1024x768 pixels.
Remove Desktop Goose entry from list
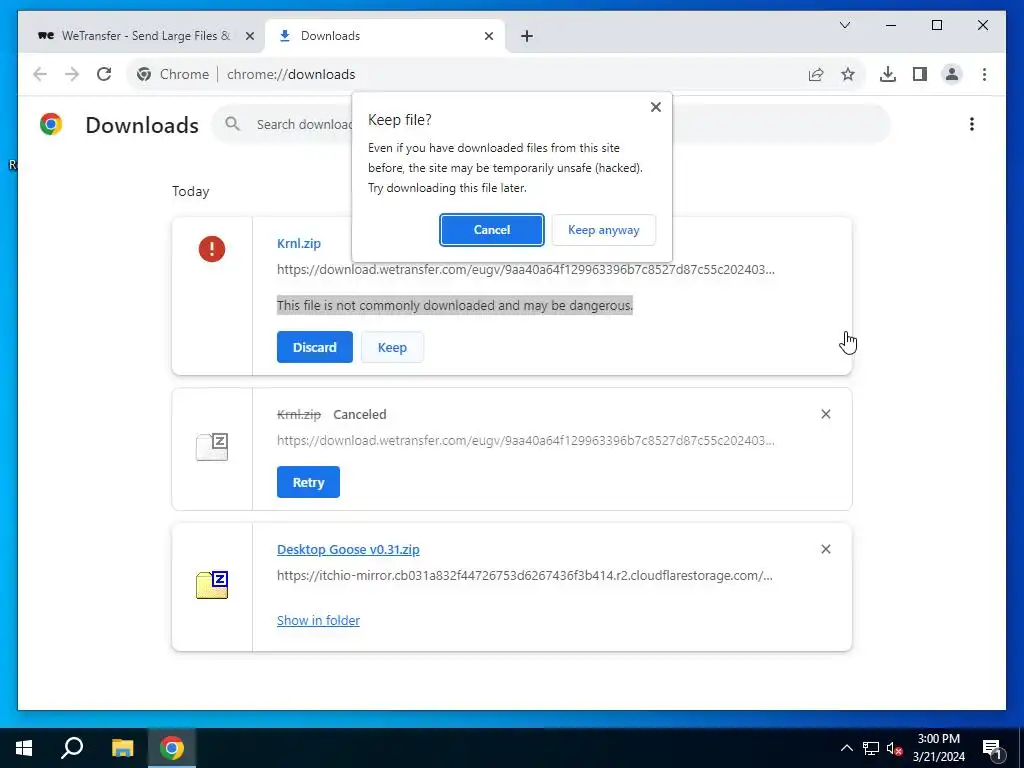point(825,549)
